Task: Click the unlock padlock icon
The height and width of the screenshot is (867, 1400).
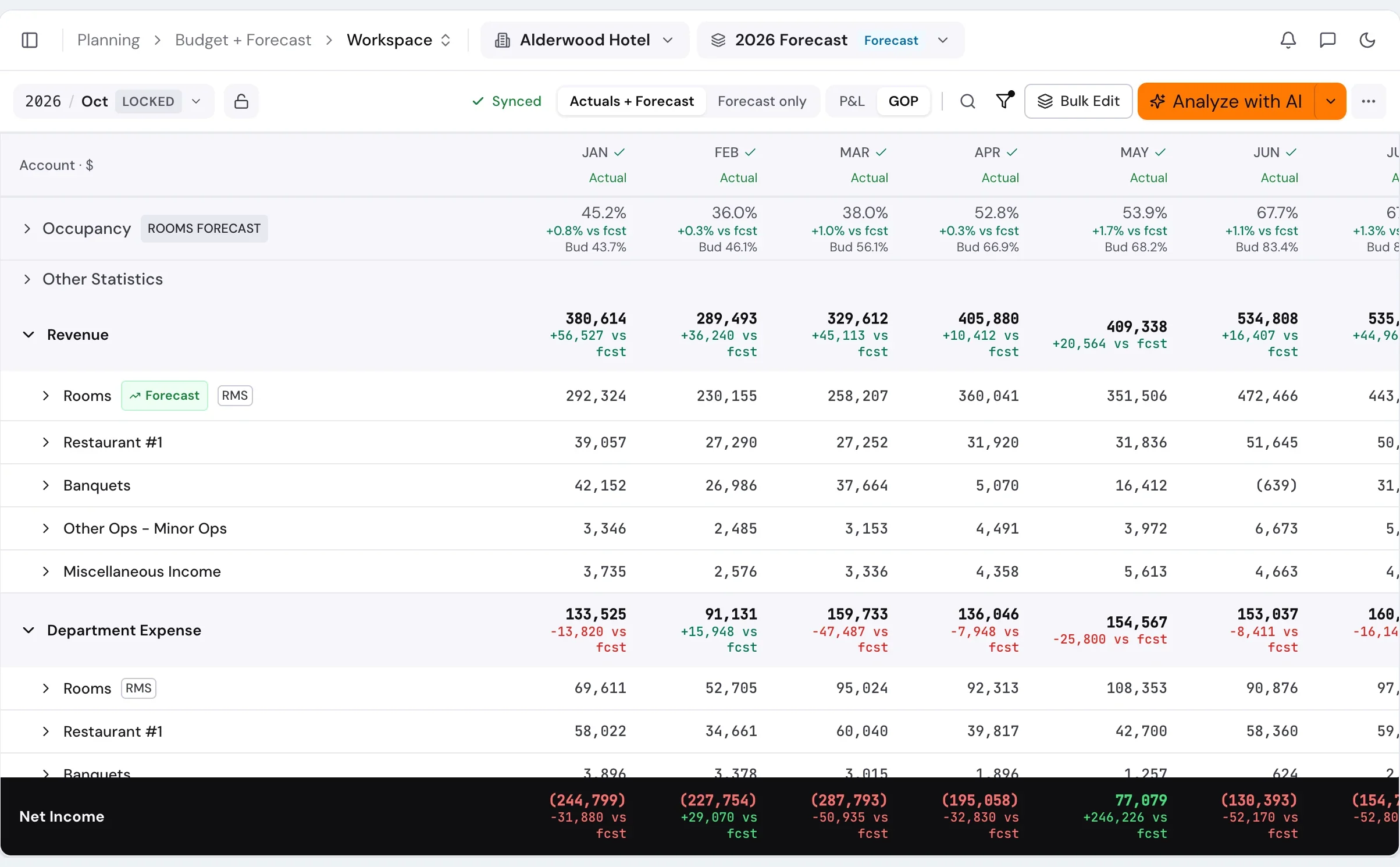Action: [241, 101]
